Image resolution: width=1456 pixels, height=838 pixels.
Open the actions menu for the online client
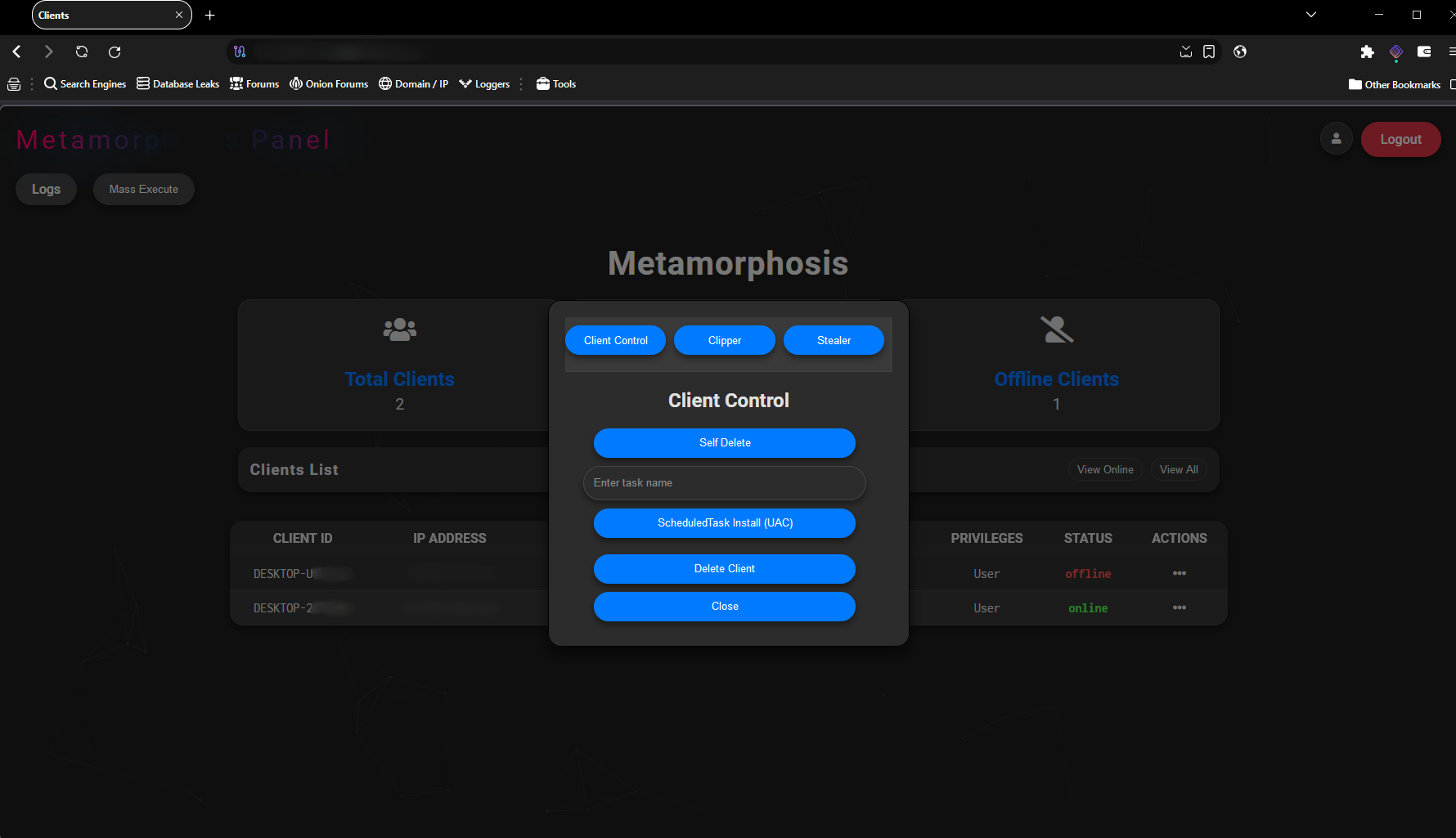pos(1180,607)
